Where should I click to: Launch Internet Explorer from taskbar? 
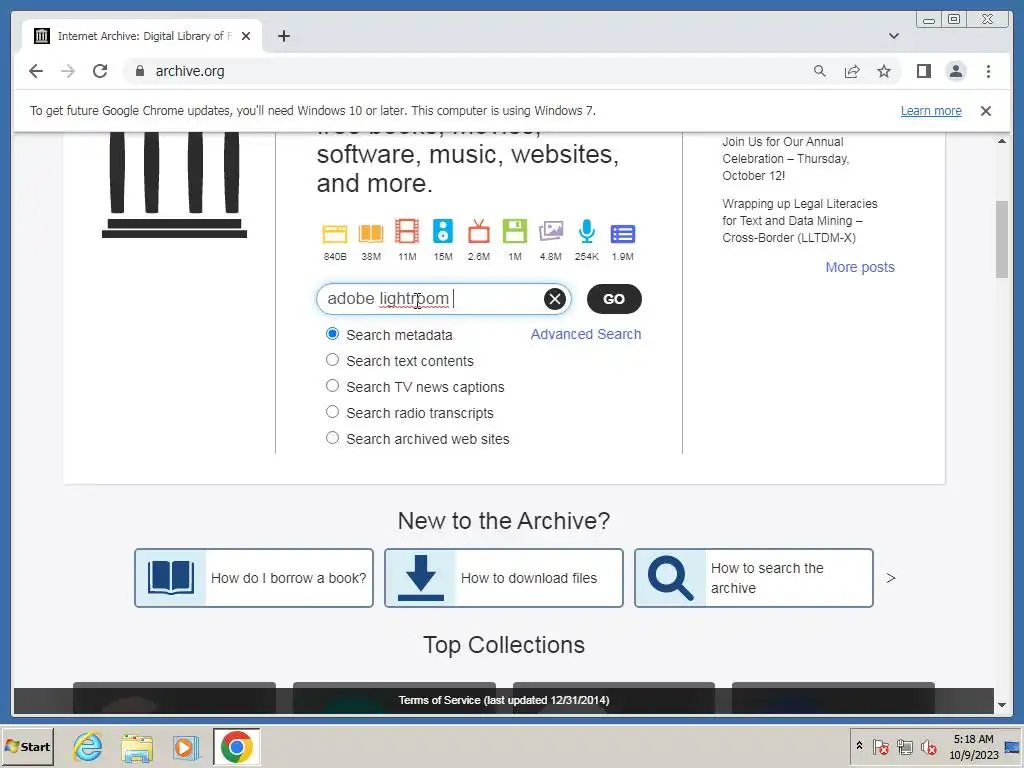point(88,746)
